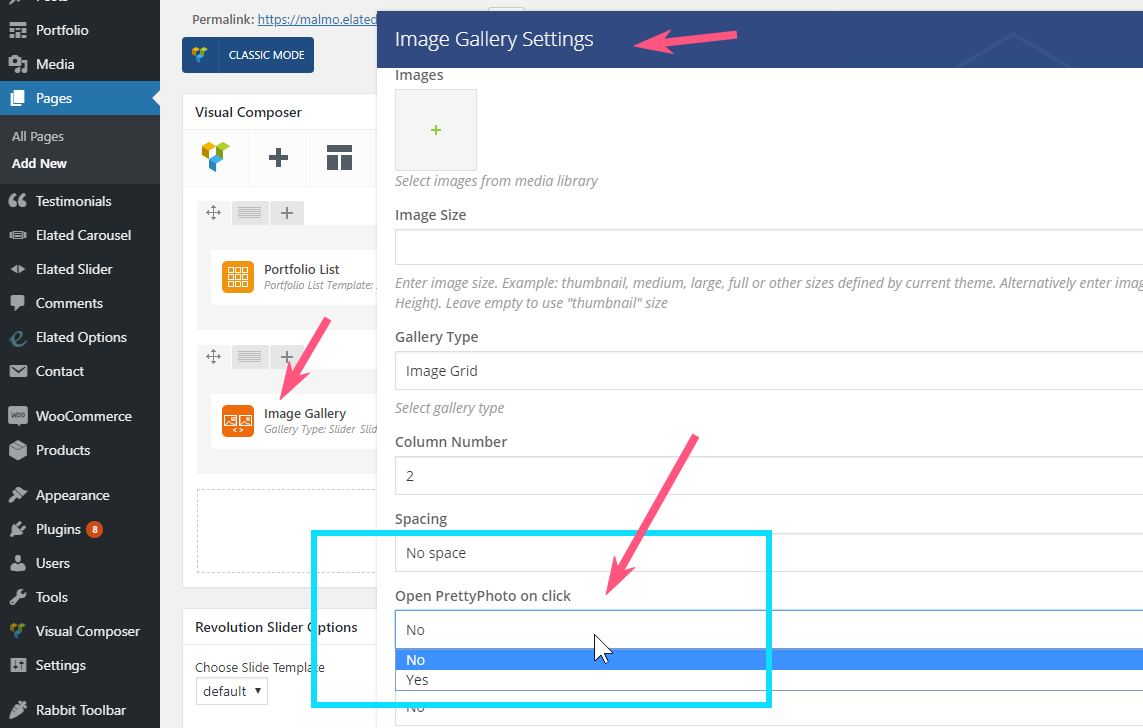The height and width of the screenshot is (728, 1143).
Task: Click the Media menu icon
Action: click(x=17, y=64)
